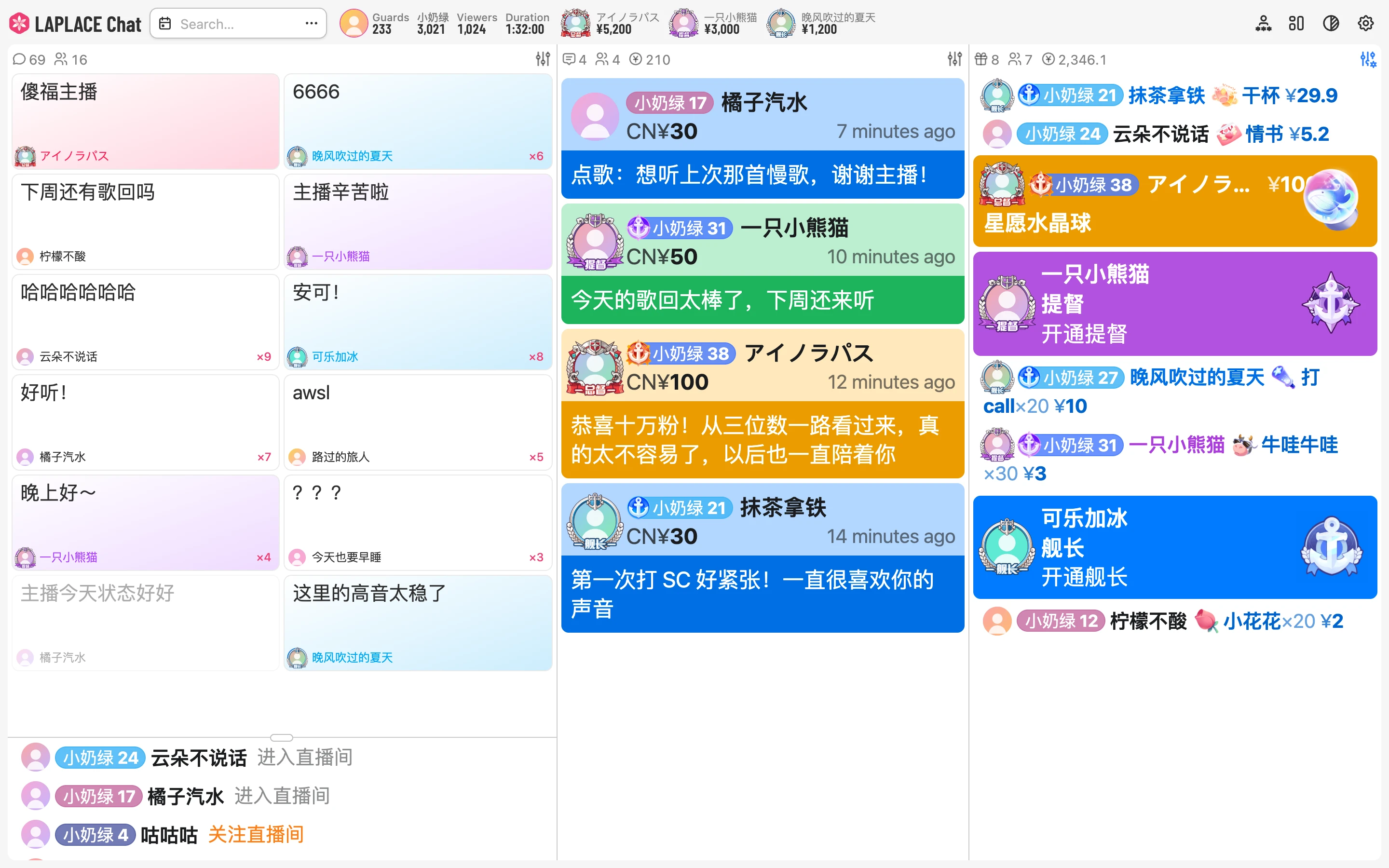Click username 柠檬不酸 under 下周还有歌回吗
1389x868 pixels.
(63, 256)
